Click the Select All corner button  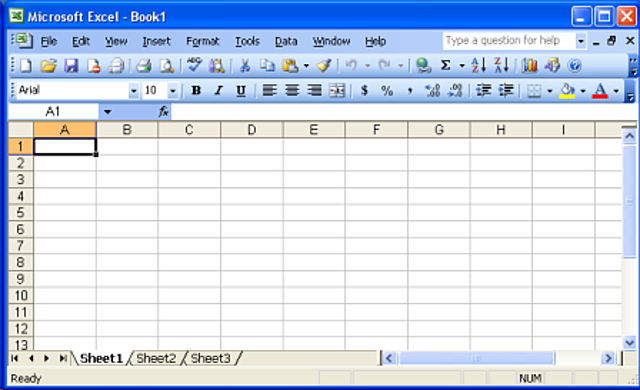pyautogui.click(x=21, y=130)
